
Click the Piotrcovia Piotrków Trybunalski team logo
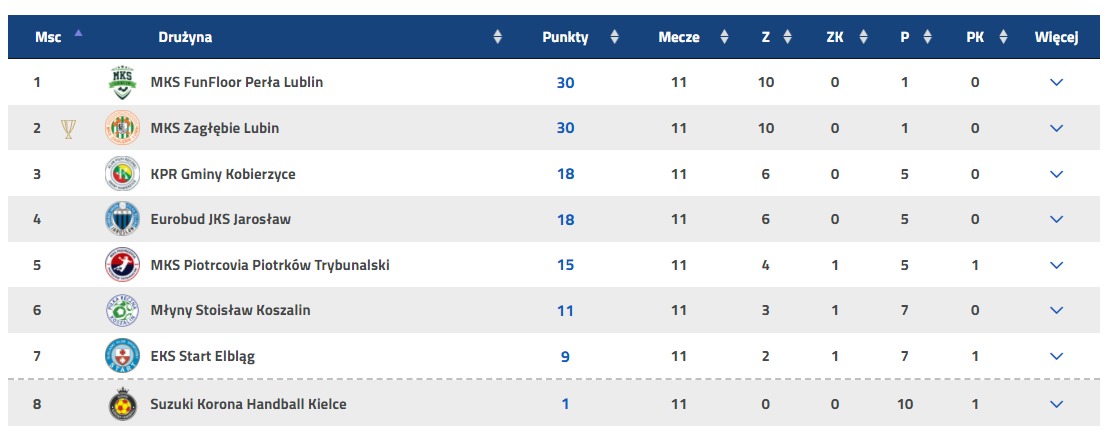point(123,265)
